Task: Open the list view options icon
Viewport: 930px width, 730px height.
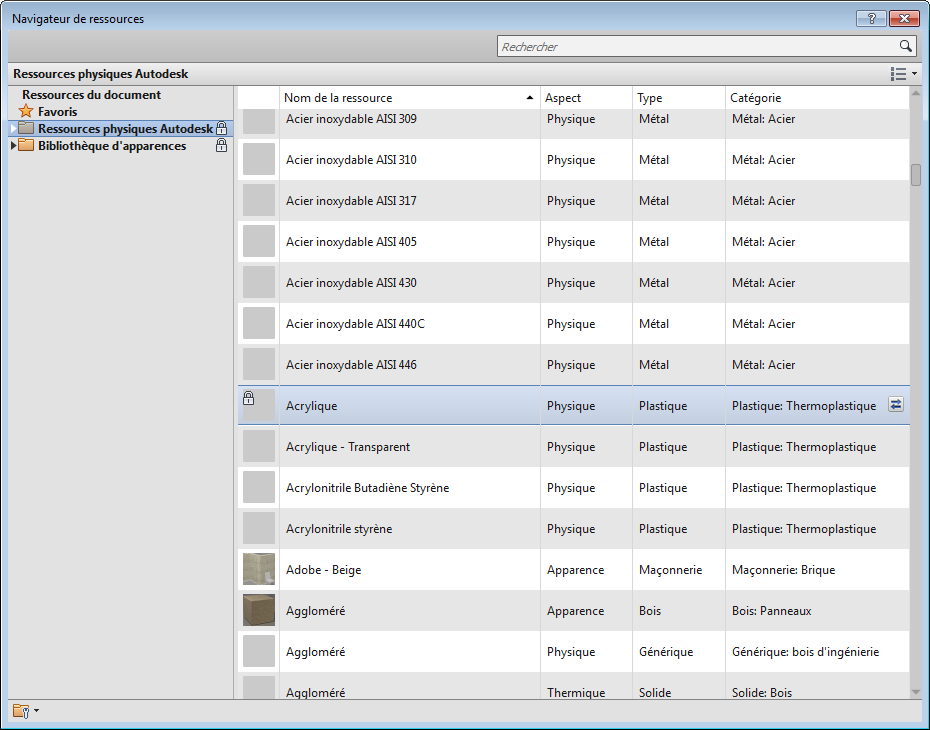Action: click(x=898, y=74)
